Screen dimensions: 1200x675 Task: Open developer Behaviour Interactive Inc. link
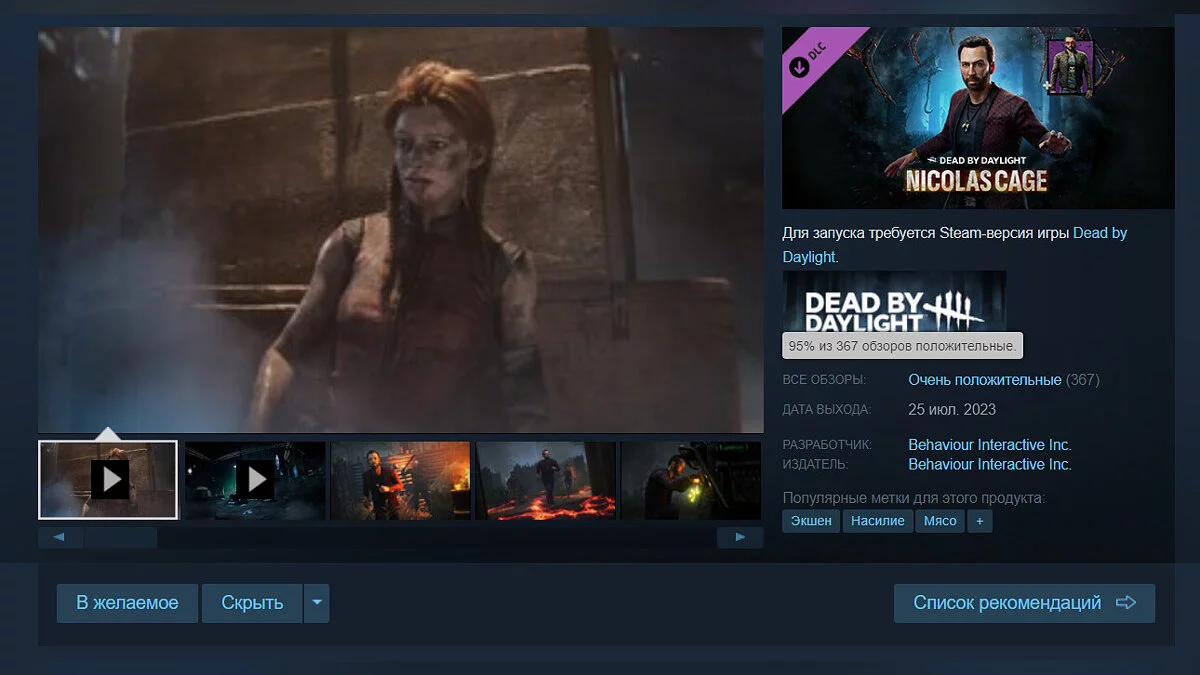(989, 445)
